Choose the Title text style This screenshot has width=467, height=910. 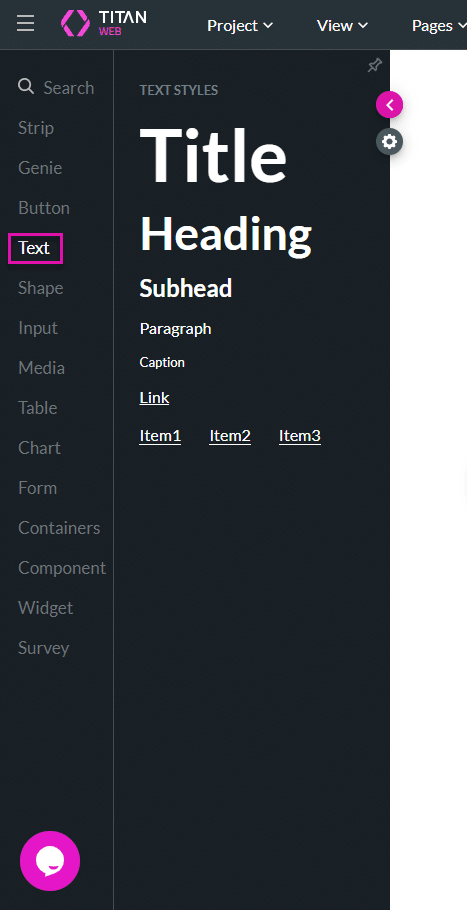[x=213, y=154]
